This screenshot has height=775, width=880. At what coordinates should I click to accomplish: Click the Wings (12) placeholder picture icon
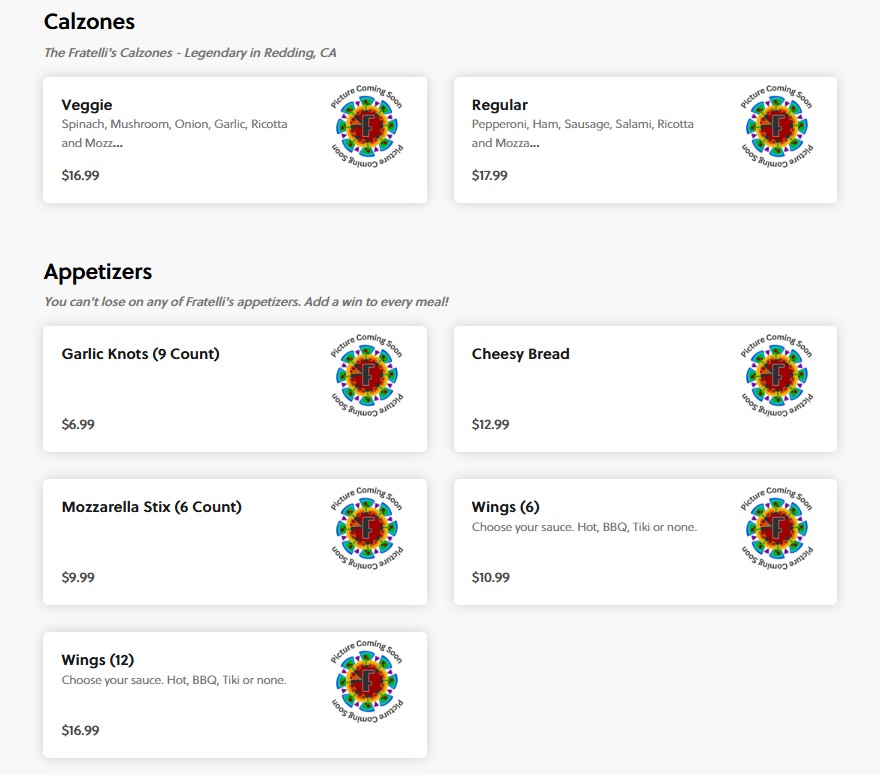click(366, 681)
